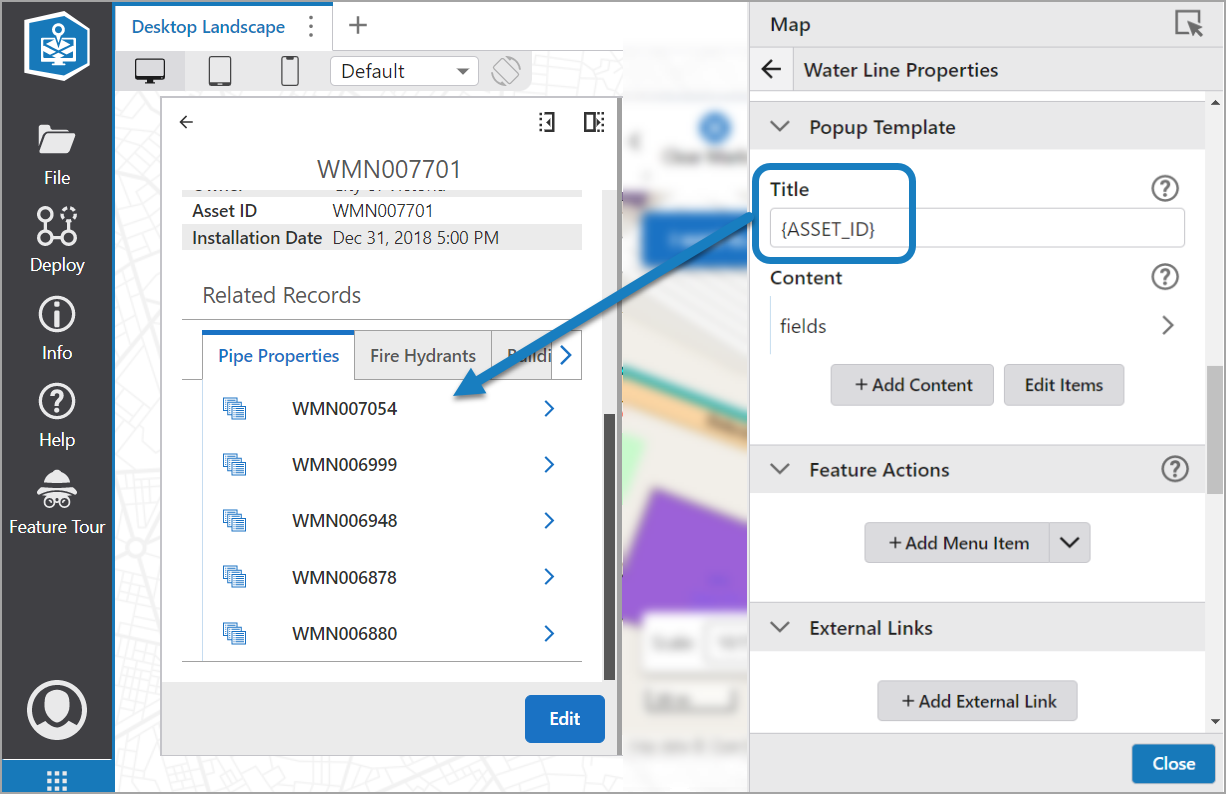Open the Desktop Landscape tab options menu
This screenshot has height=794, width=1226.
tap(311, 26)
